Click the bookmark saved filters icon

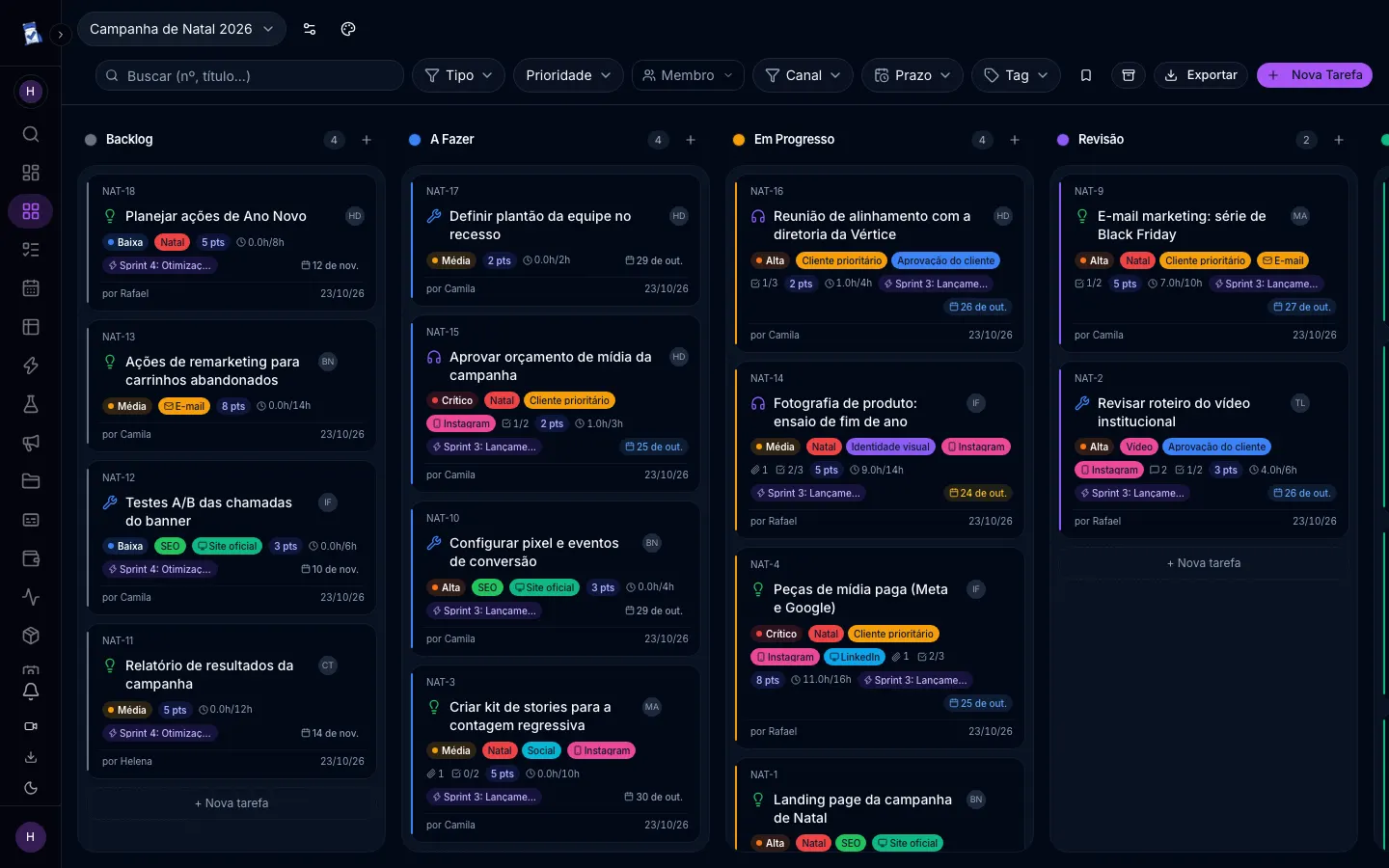(x=1086, y=75)
